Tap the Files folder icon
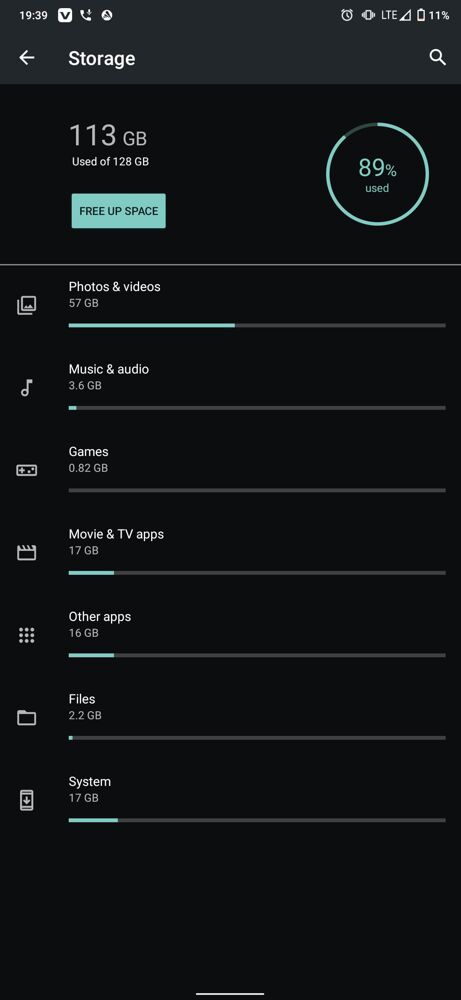This screenshot has height=1000, width=461. (x=26, y=717)
